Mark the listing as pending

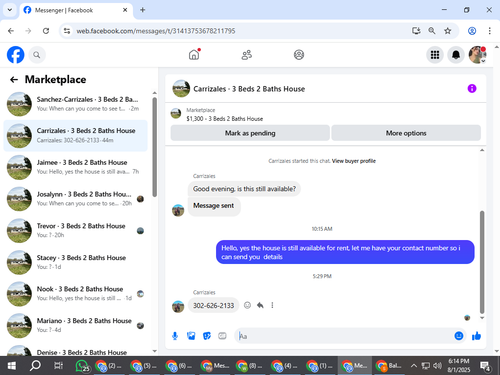250,133
